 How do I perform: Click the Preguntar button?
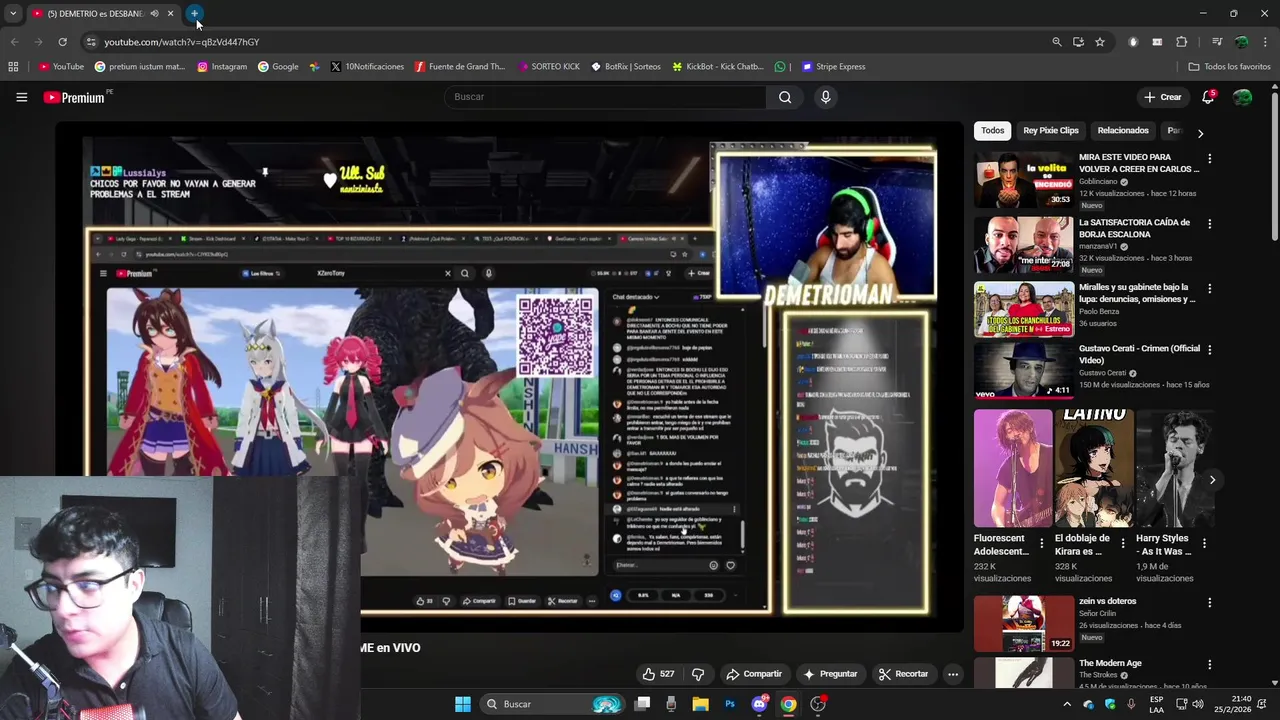pyautogui.click(x=830, y=674)
